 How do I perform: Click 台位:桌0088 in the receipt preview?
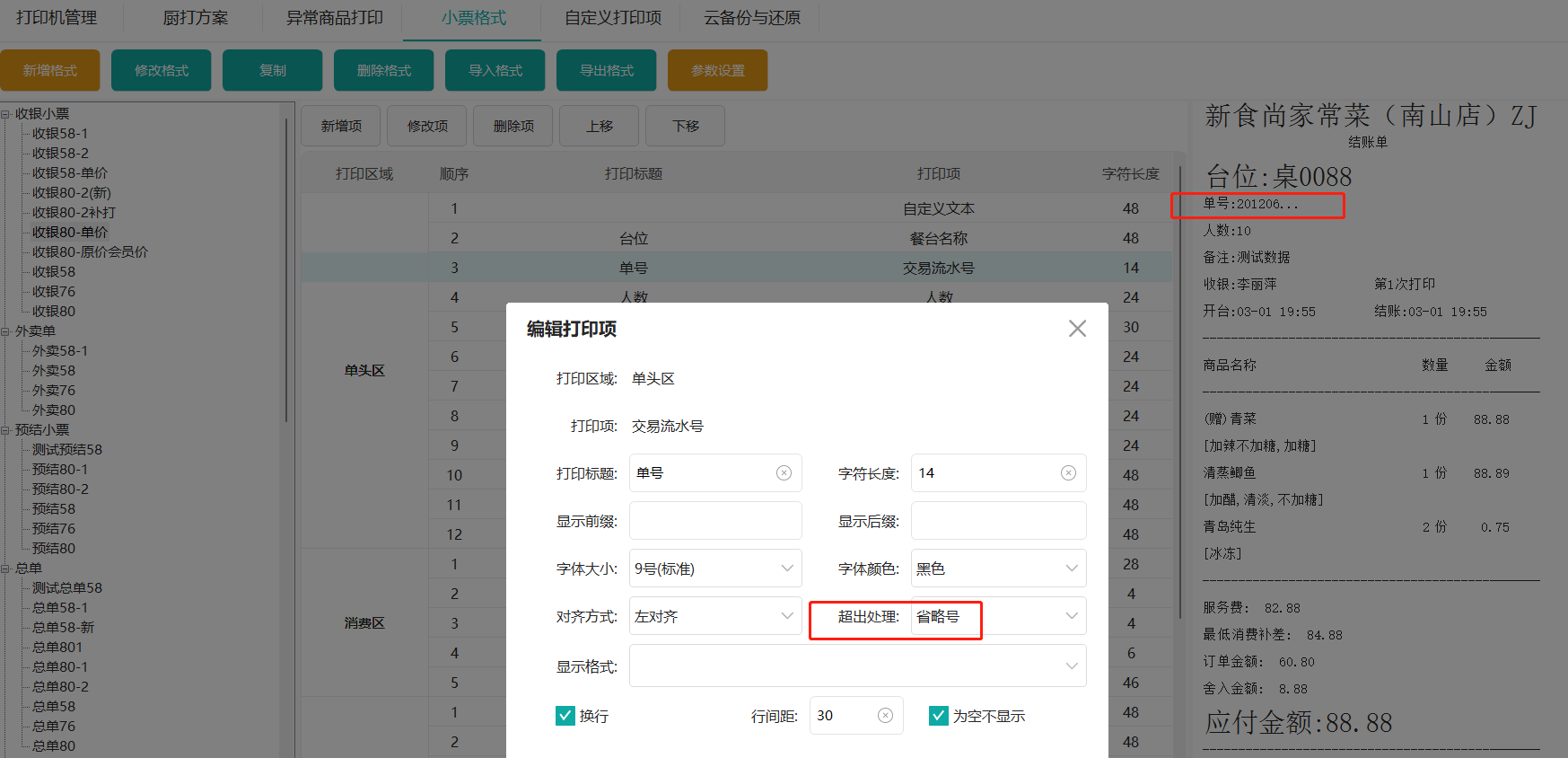pos(1278,177)
